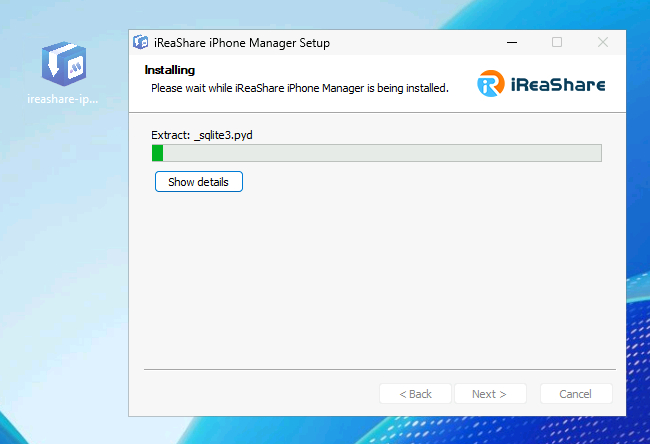Image resolution: width=650 pixels, height=444 pixels.
Task: Click the greyed-out < Back button
Action: coord(415,394)
